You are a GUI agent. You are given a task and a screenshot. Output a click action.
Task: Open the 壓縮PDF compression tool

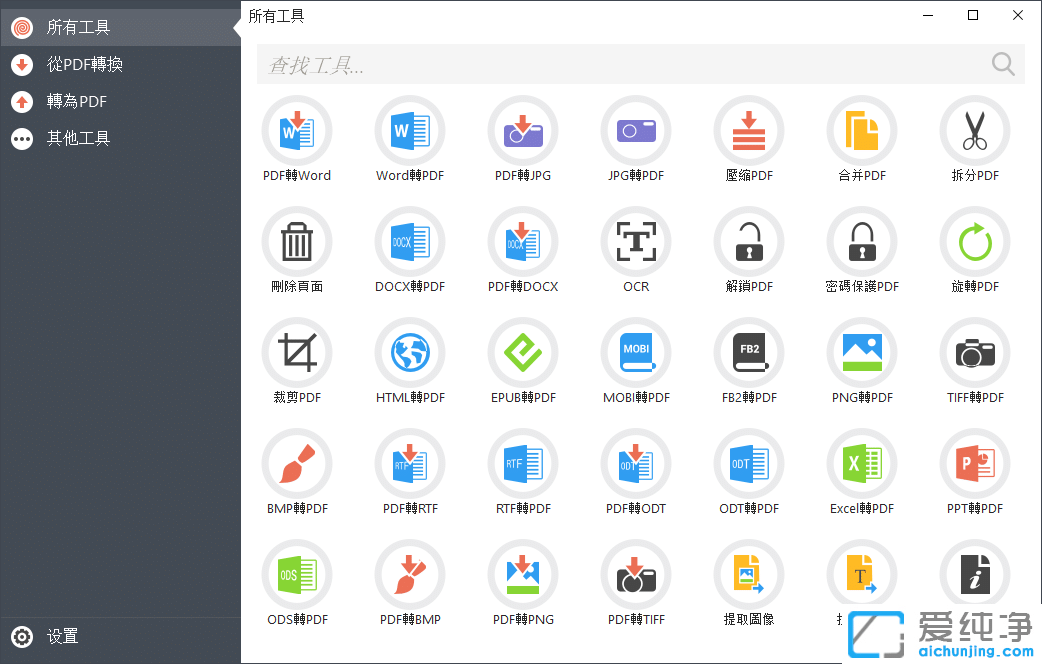click(749, 140)
